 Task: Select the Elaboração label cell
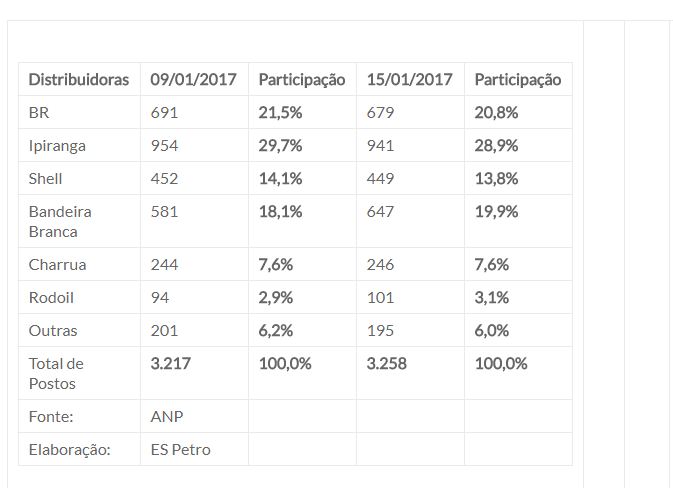(x=79, y=449)
